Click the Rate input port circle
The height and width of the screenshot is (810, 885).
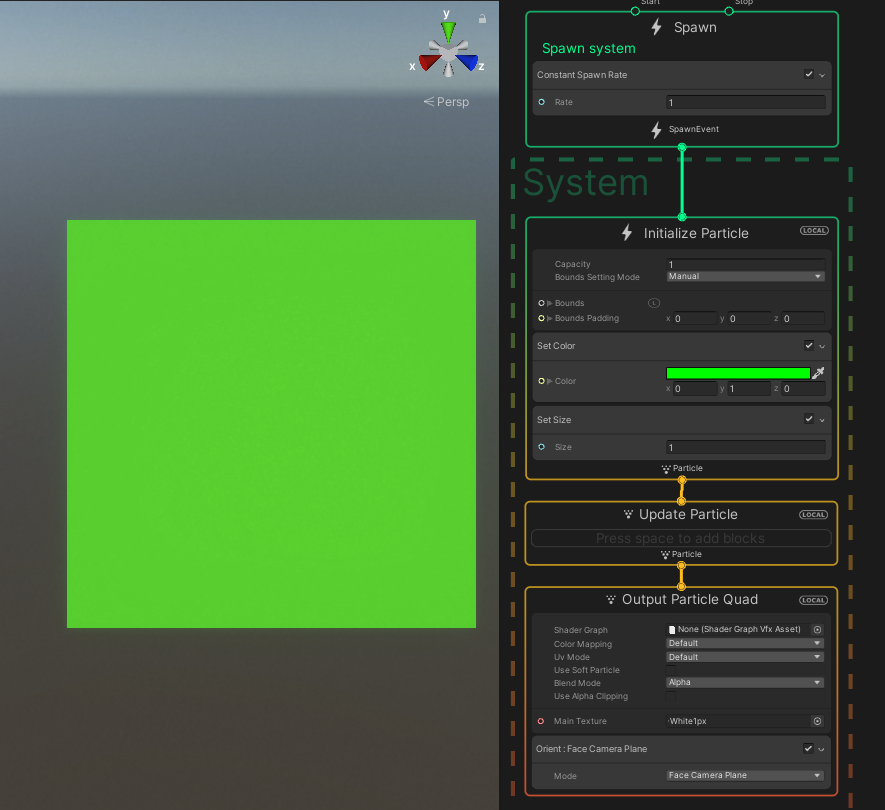click(x=542, y=102)
